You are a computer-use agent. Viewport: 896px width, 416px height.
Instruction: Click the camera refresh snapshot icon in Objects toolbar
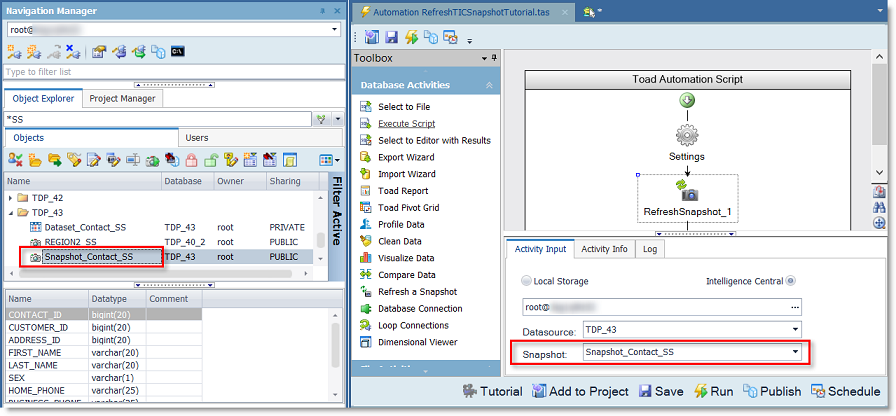click(x=152, y=160)
